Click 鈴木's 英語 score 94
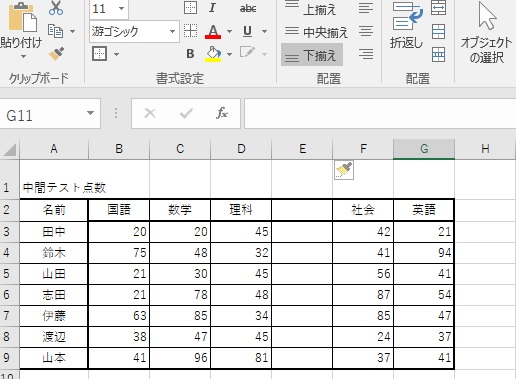This screenshot has width=516, height=379. [x=424, y=253]
